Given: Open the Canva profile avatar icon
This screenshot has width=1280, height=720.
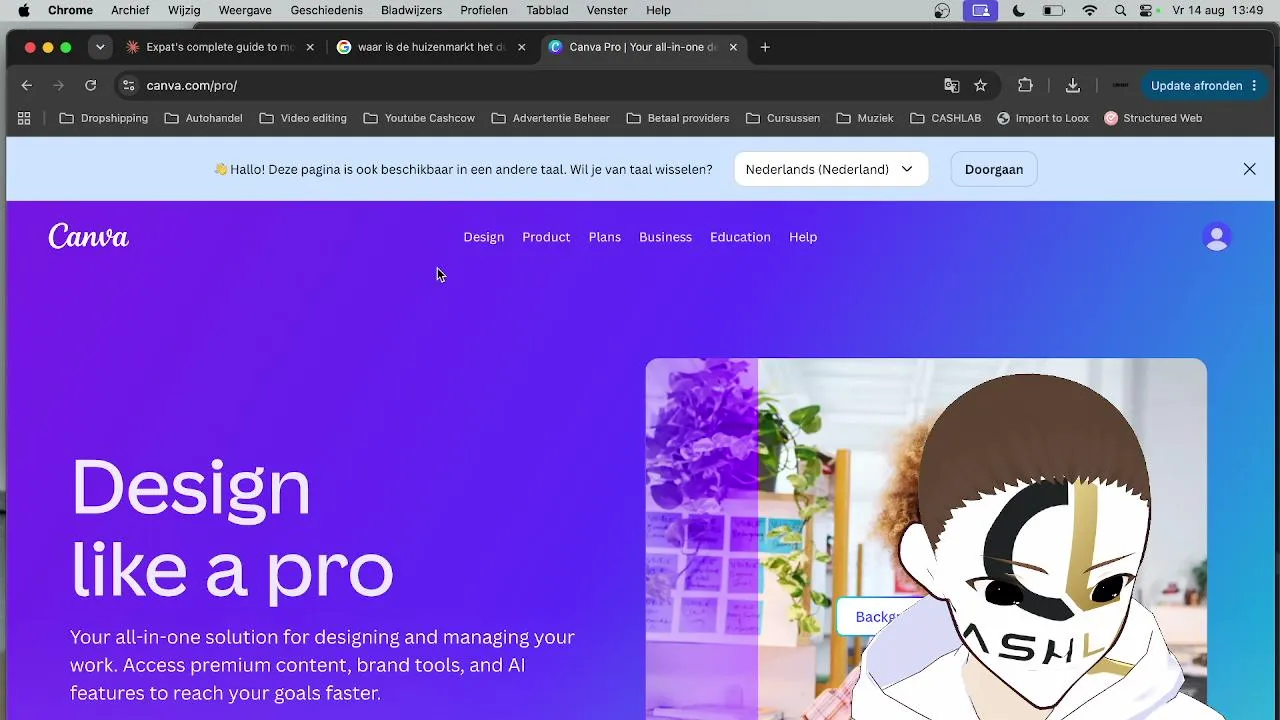Looking at the screenshot, I should coord(1217,237).
